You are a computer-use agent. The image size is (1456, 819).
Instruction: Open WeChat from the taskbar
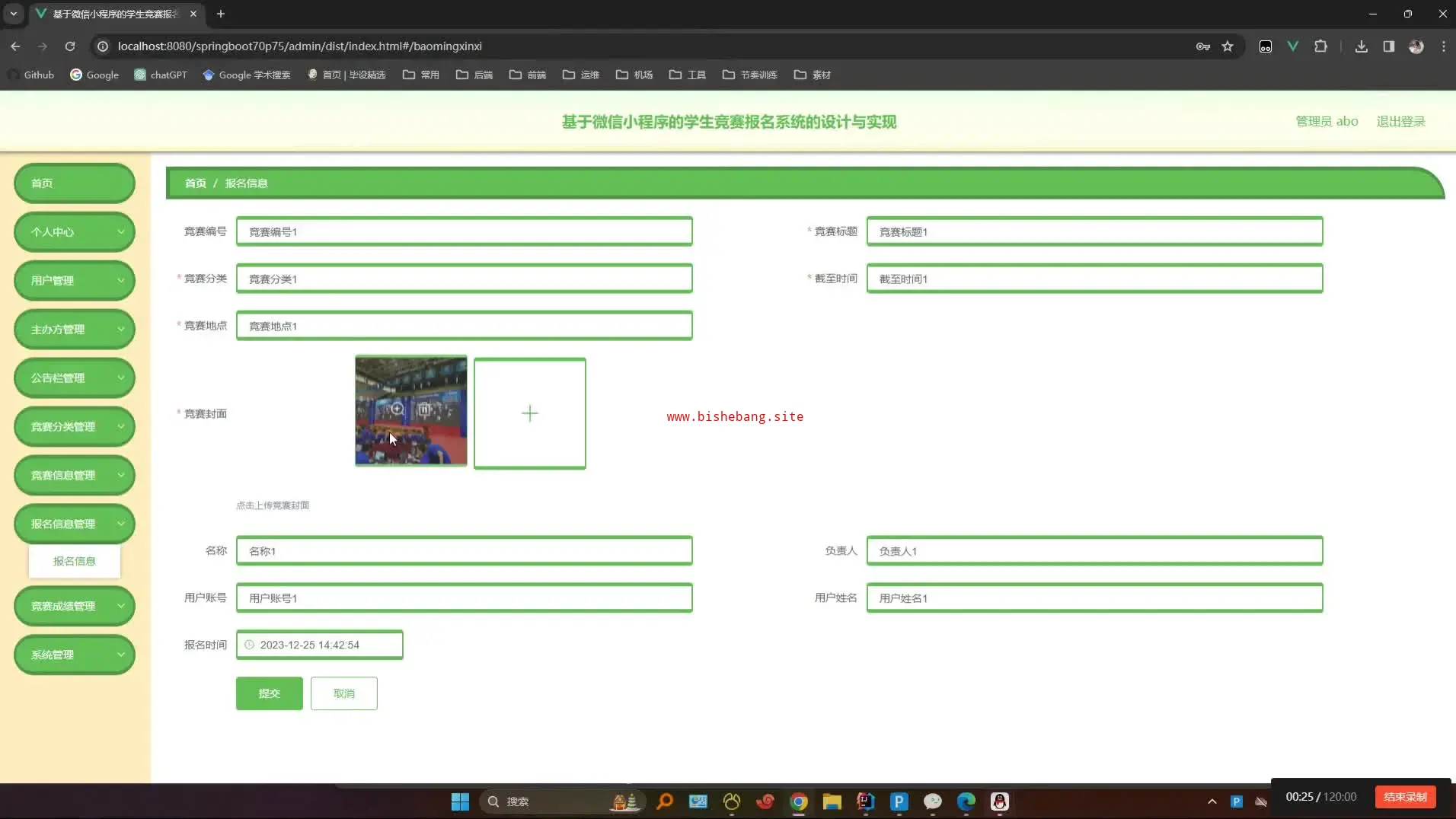(933, 801)
